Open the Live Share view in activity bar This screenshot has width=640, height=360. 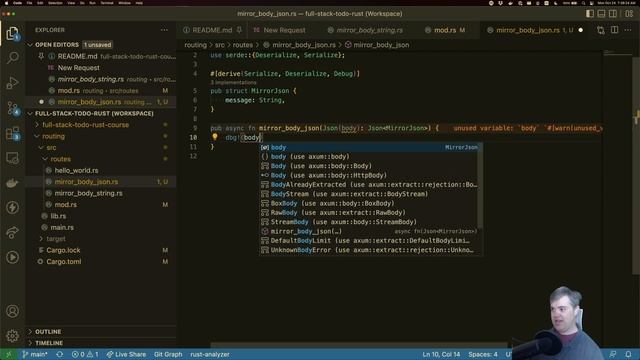12,232
